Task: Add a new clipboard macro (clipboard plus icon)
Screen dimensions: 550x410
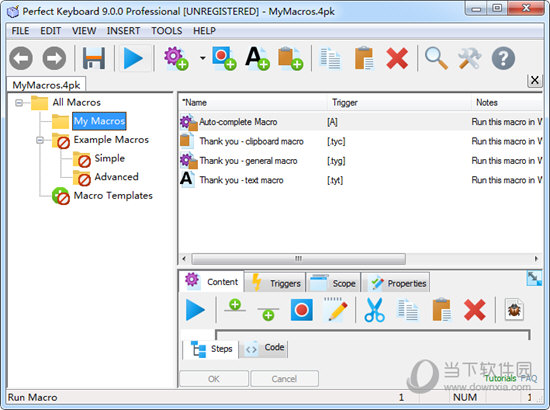Action: [290, 59]
